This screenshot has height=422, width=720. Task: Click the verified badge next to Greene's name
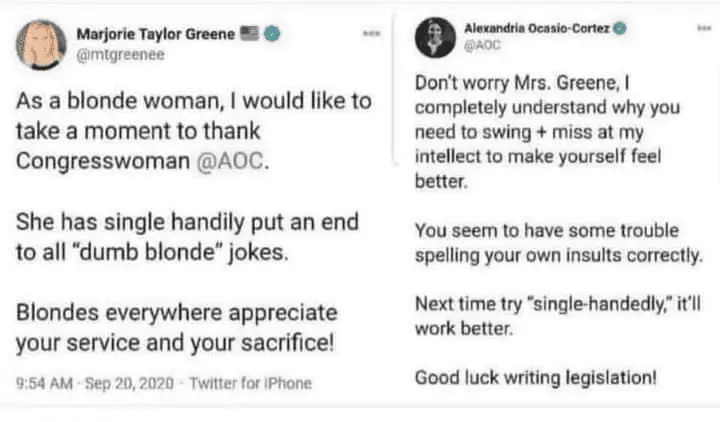tap(272, 34)
